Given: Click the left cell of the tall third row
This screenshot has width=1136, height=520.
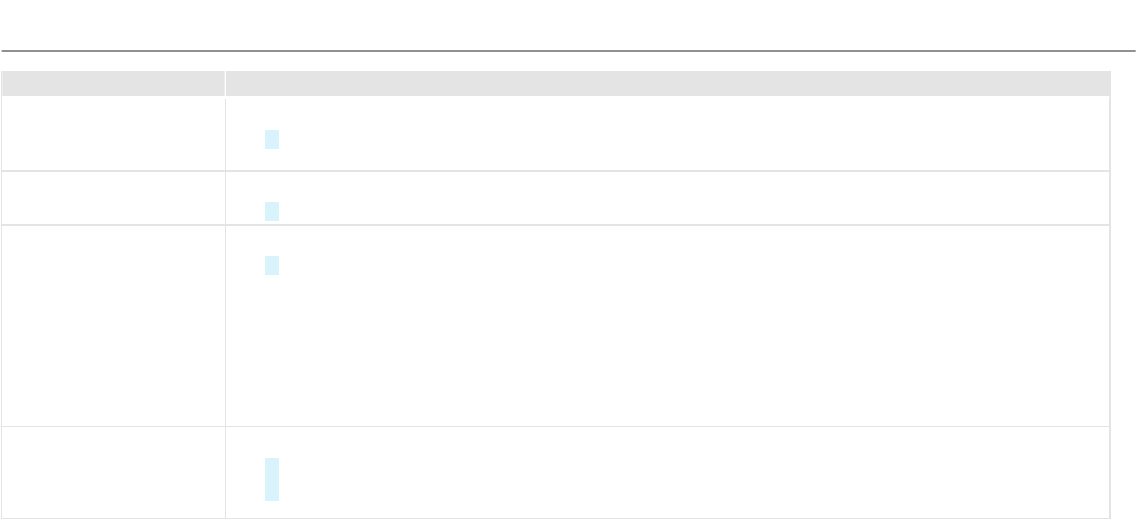Looking at the screenshot, I should point(112,325).
